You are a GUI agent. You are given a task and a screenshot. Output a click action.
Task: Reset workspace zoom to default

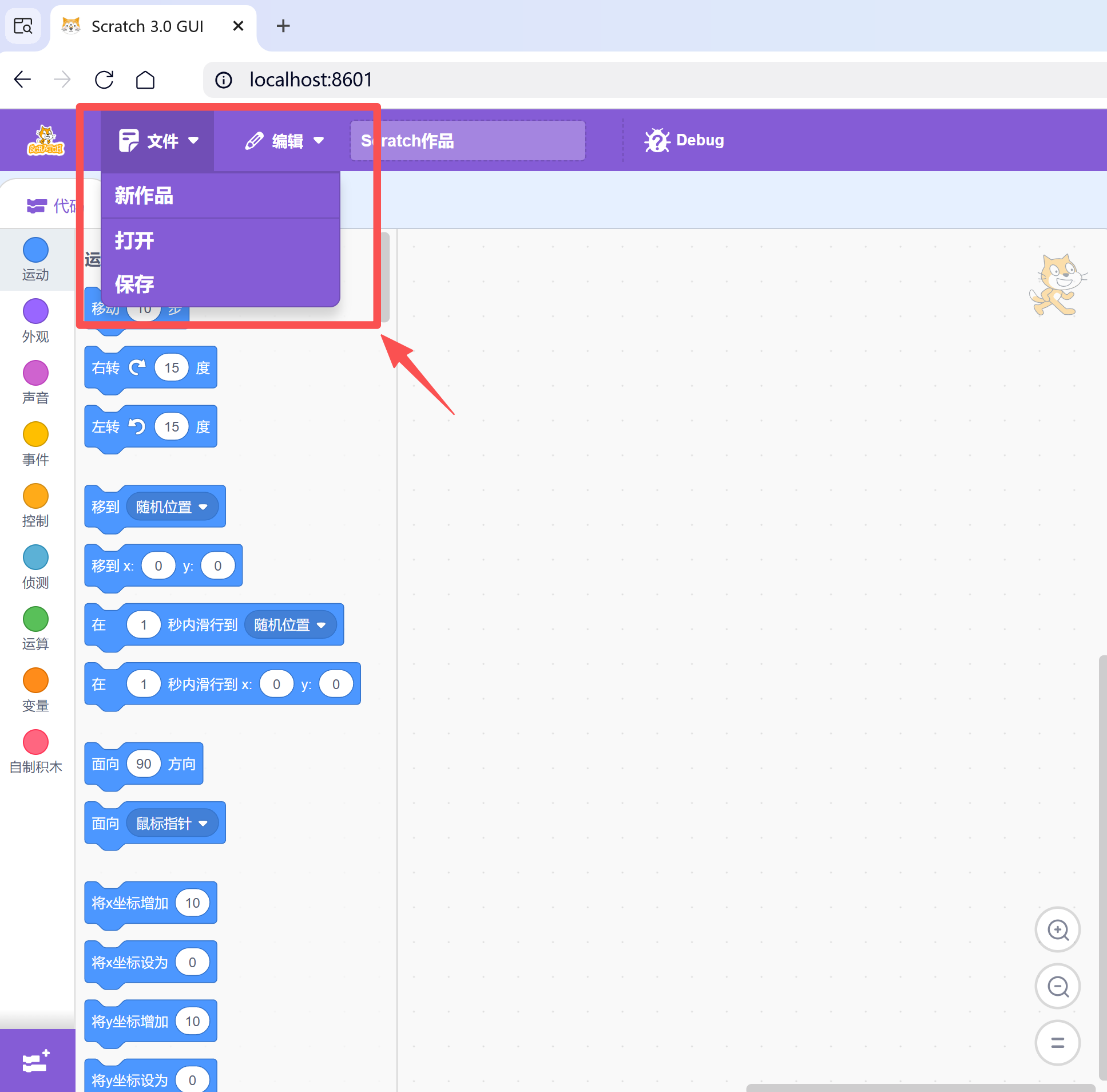[x=1057, y=1043]
